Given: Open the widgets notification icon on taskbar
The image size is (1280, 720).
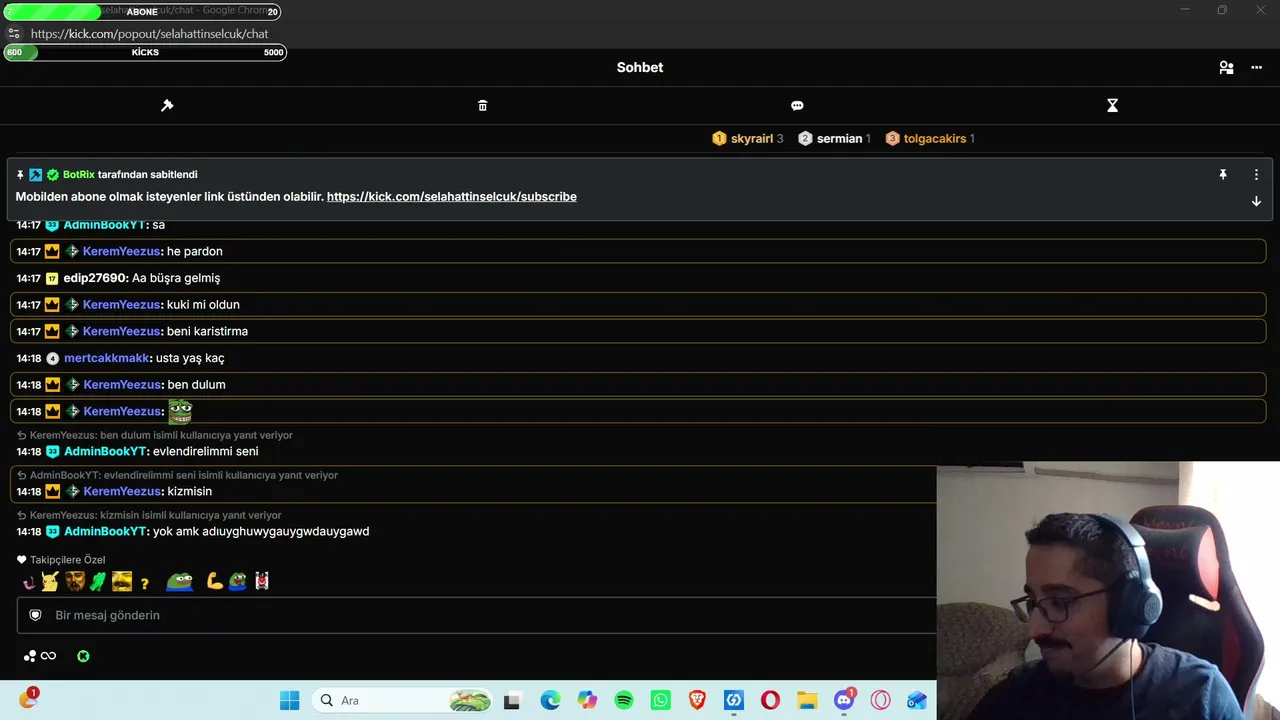Looking at the screenshot, I should click(x=28, y=700).
